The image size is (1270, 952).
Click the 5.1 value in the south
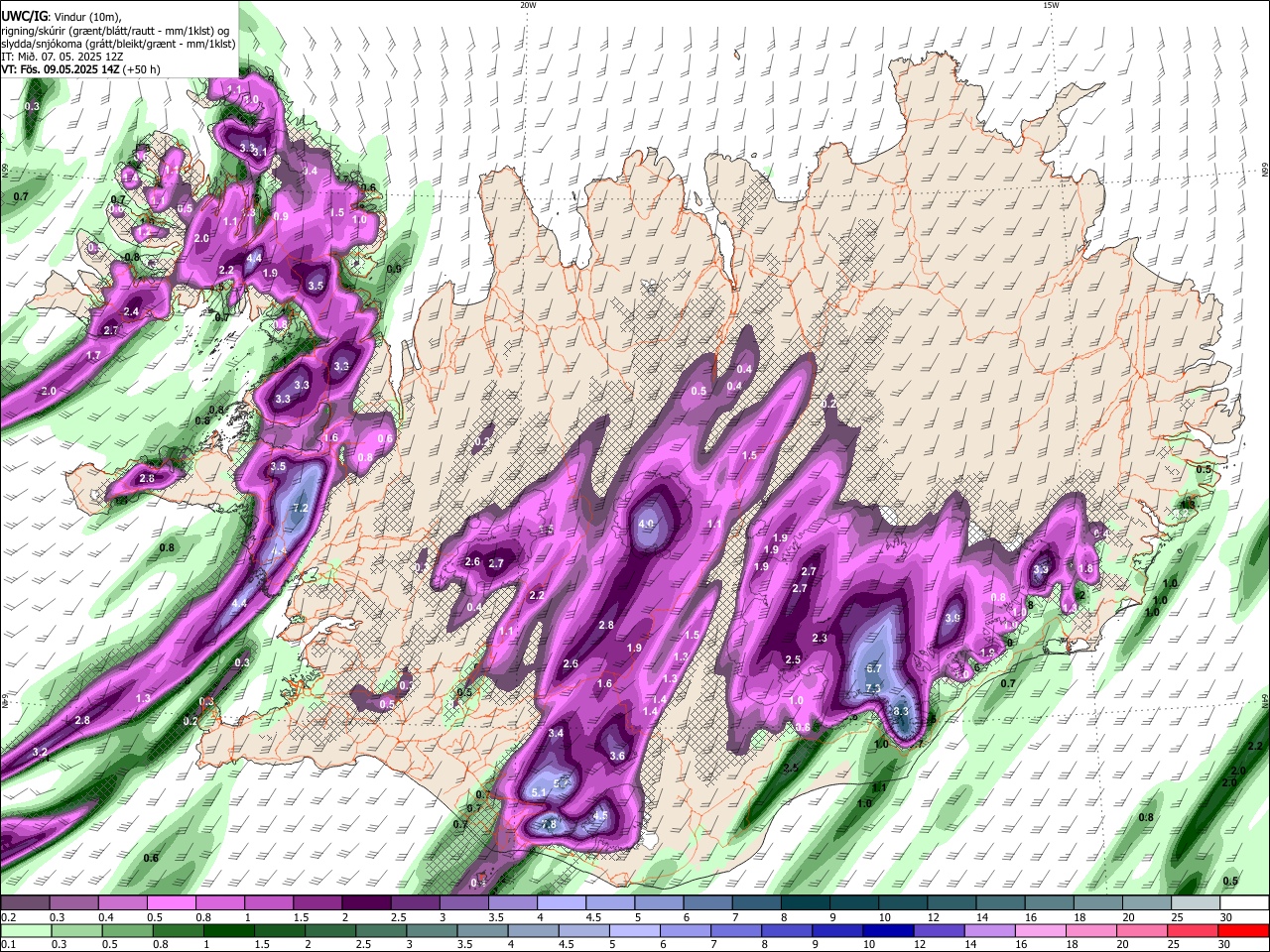click(x=540, y=792)
